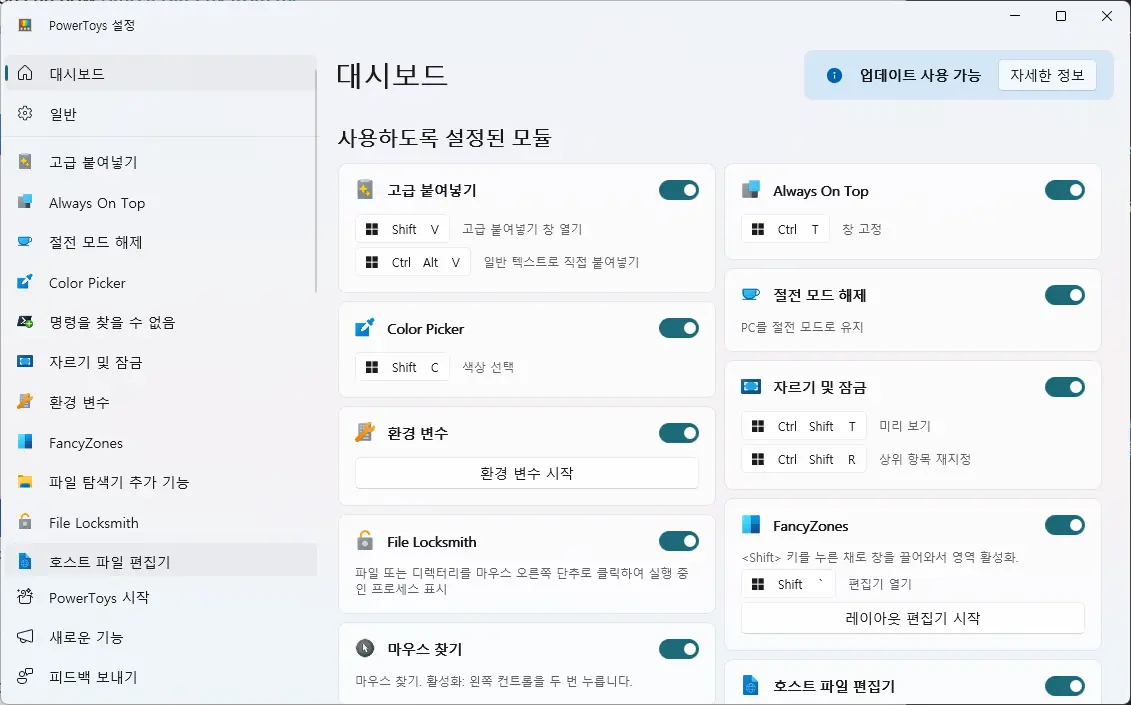This screenshot has width=1131, height=705.
Task: Go to 대시보드 in the sidebar
Action: [161, 74]
